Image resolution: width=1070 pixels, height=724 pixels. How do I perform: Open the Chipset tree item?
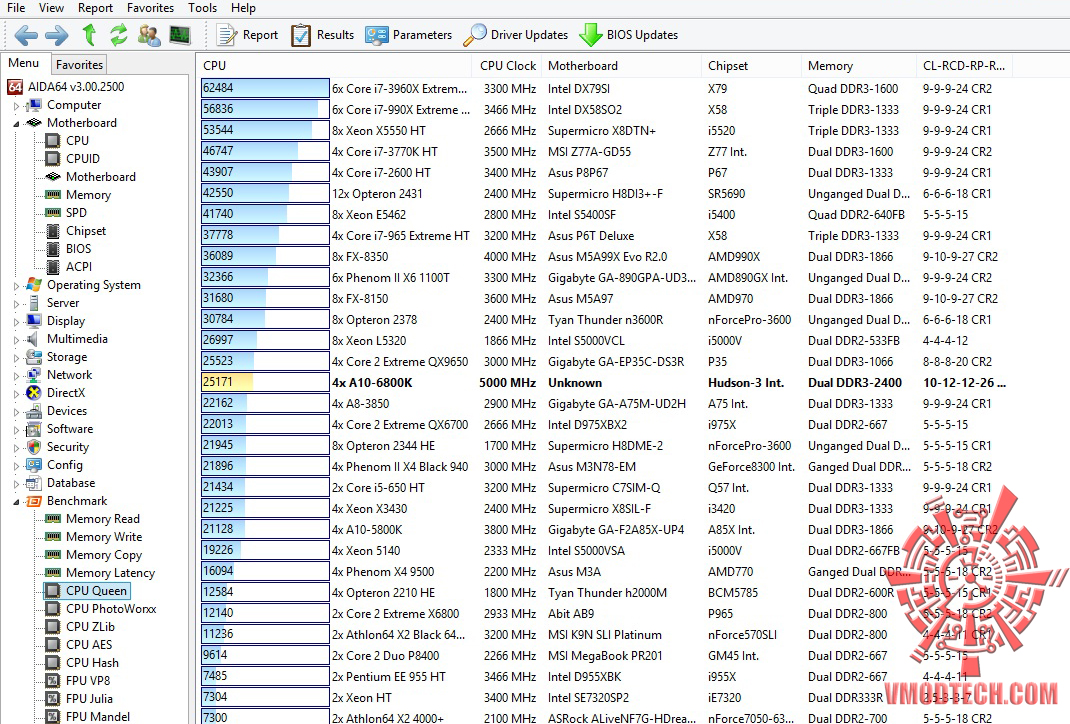point(86,231)
